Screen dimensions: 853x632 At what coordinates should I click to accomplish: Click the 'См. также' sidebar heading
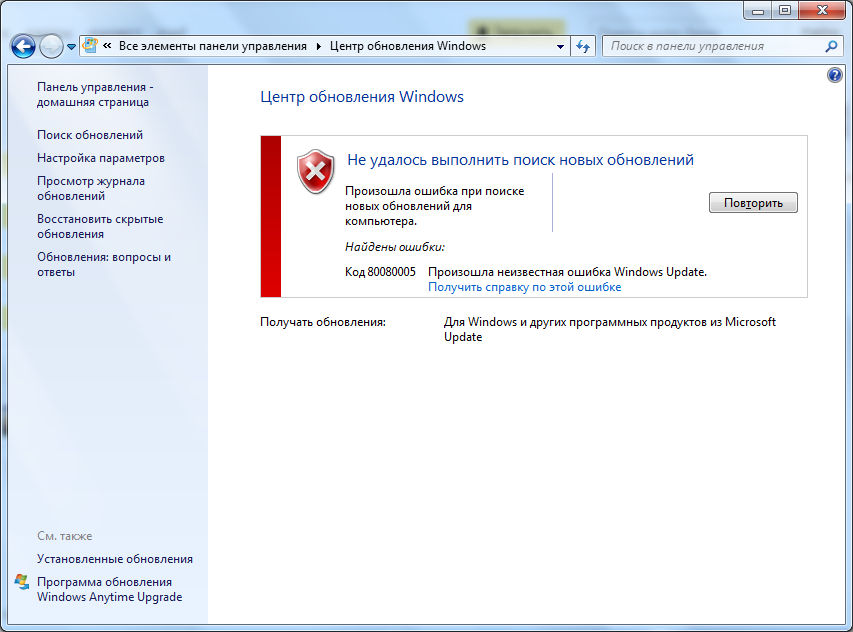coord(65,536)
